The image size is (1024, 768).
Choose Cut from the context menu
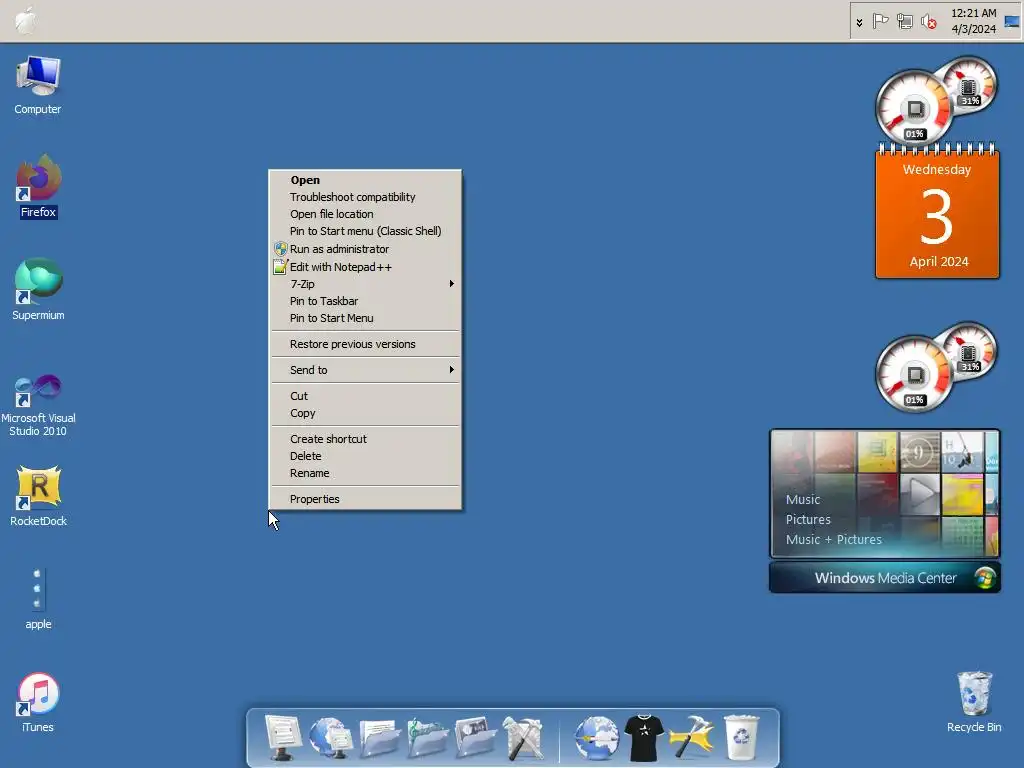tap(366, 396)
